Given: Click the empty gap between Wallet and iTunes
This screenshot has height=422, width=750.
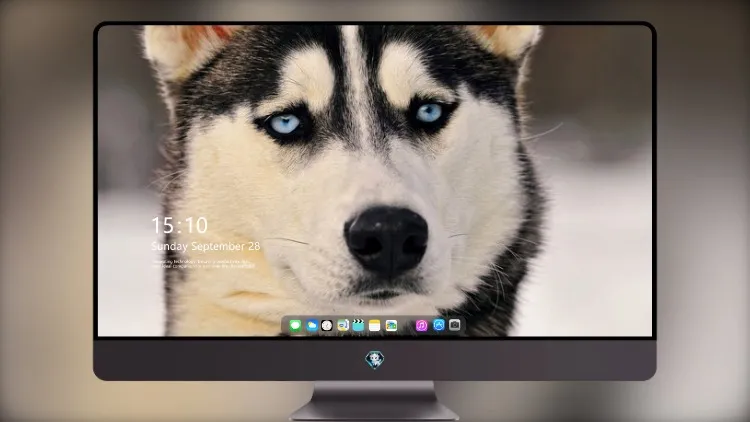Looking at the screenshot, I should point(407,326).
